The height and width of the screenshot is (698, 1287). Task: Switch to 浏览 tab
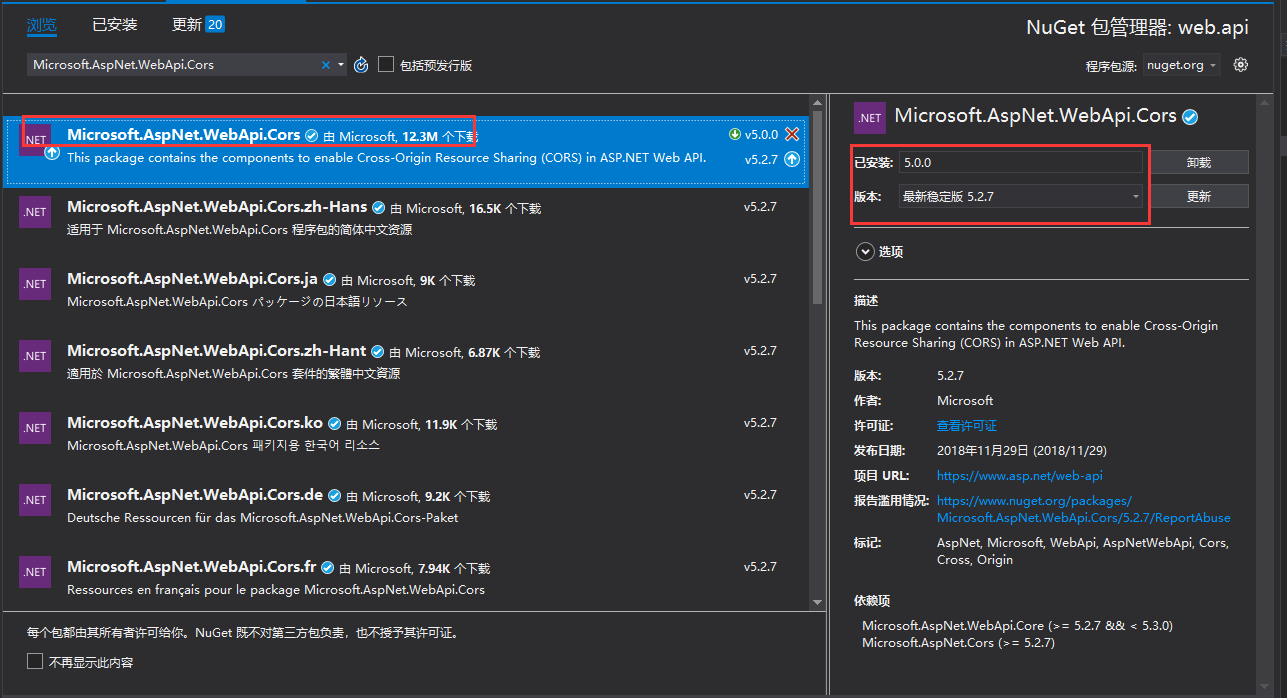tap(42, 24)
